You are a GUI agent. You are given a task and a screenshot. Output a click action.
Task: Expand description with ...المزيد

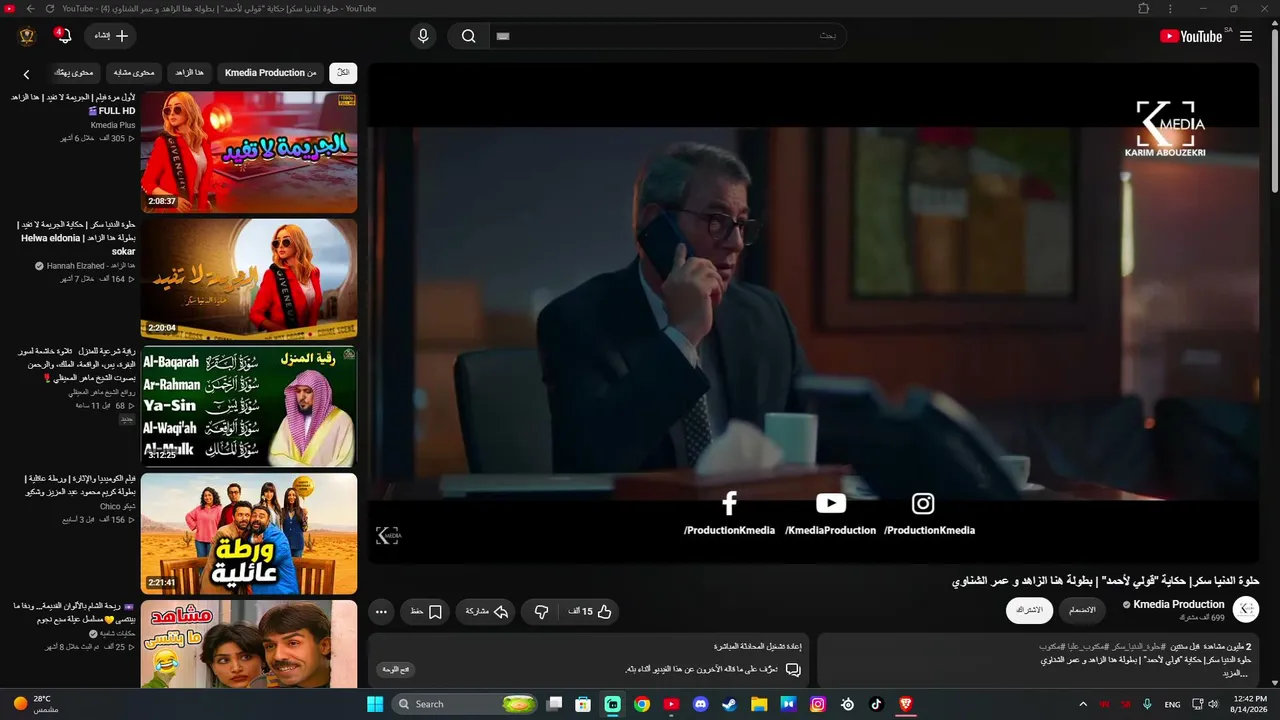tap(1238, 674)
